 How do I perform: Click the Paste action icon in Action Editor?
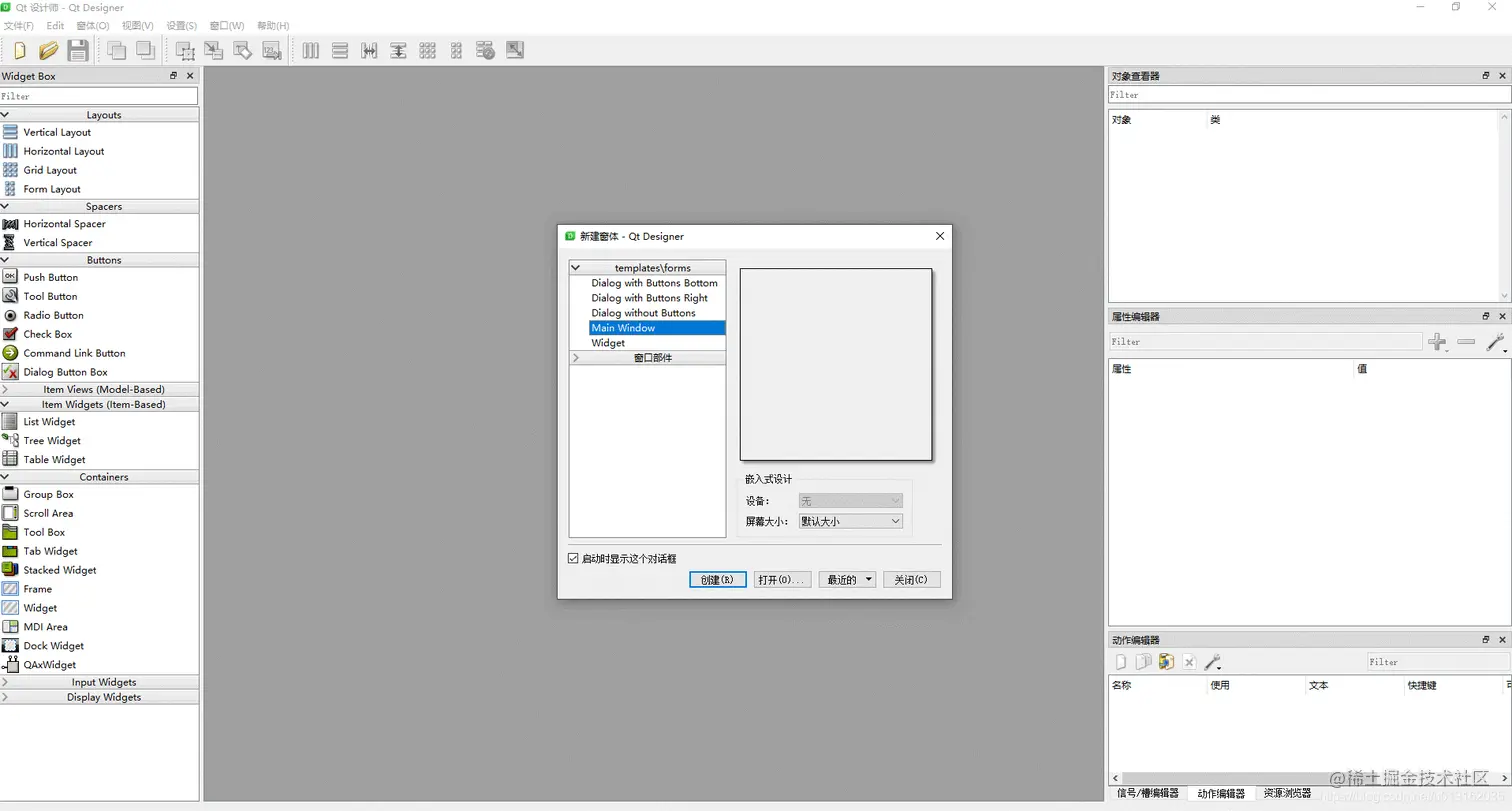(x=1166, y=662)
